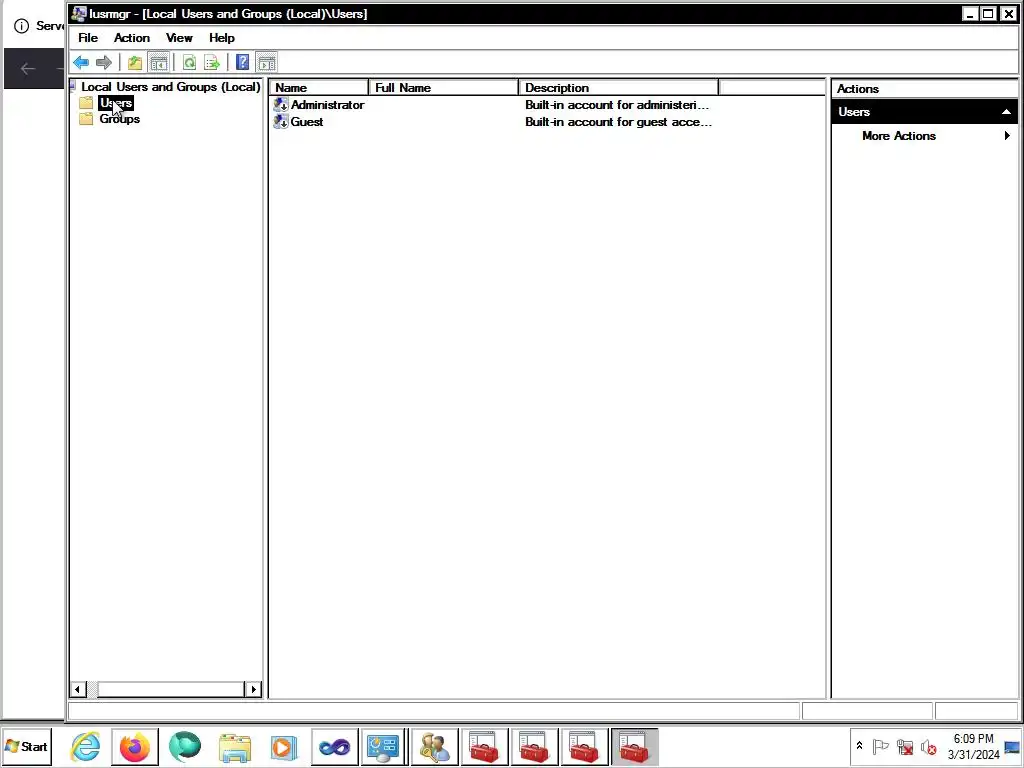1024x768 pixels.
Task: Click the muted speaker tray icon
Action: click(x=928, y=746)
